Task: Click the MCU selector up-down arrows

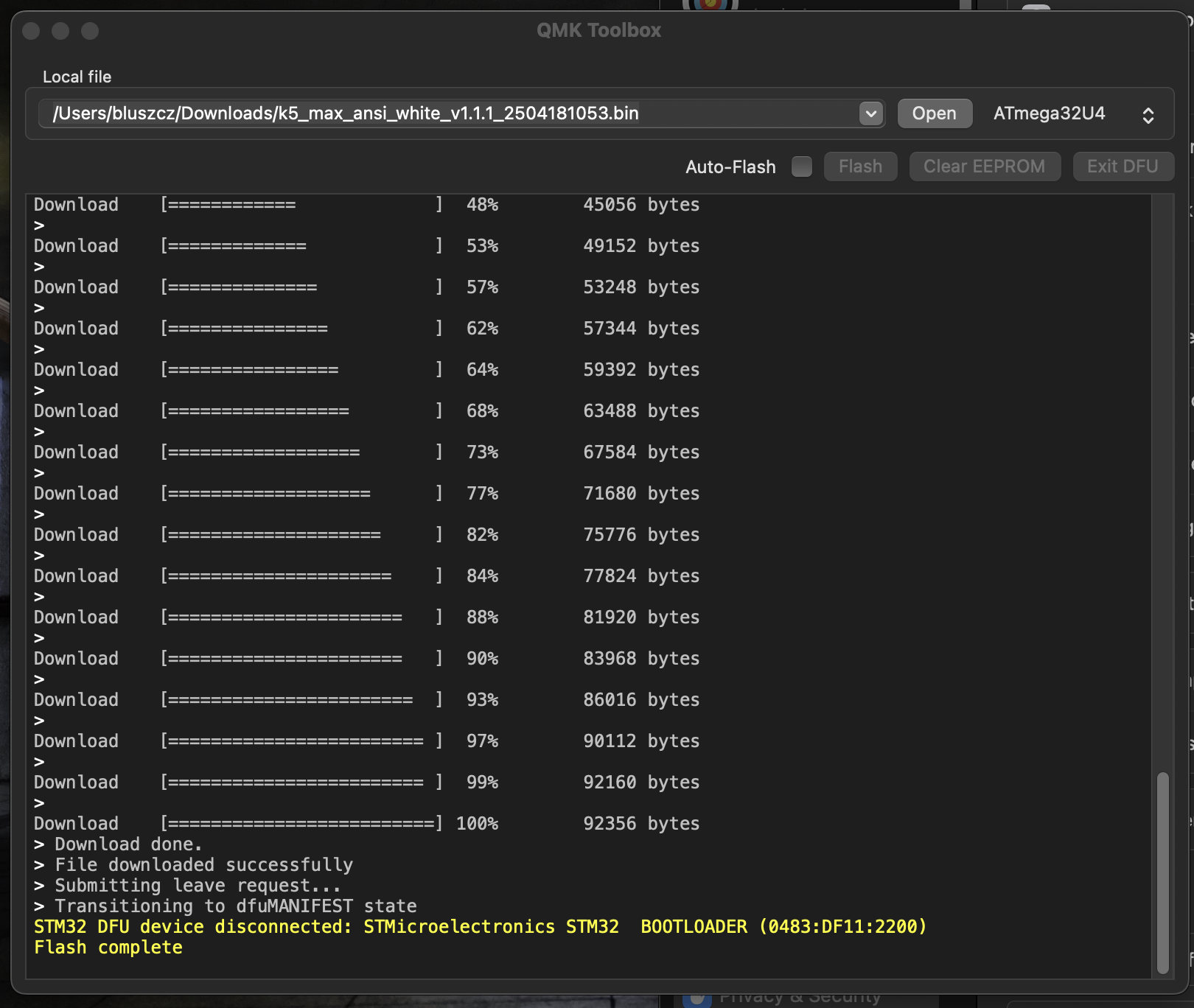Action: point(1148,115)
